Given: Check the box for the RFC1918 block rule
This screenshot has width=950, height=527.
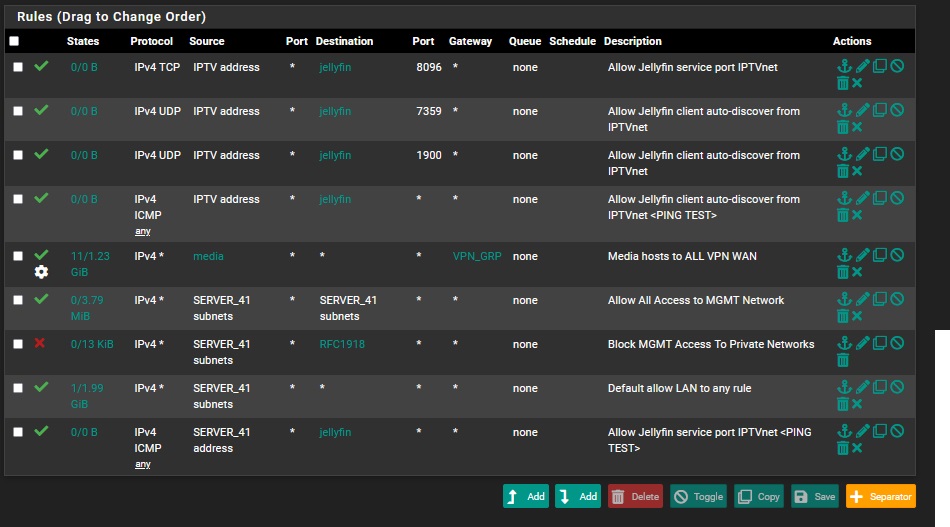Looking at the screenshot, I should [x=18, y=344].
